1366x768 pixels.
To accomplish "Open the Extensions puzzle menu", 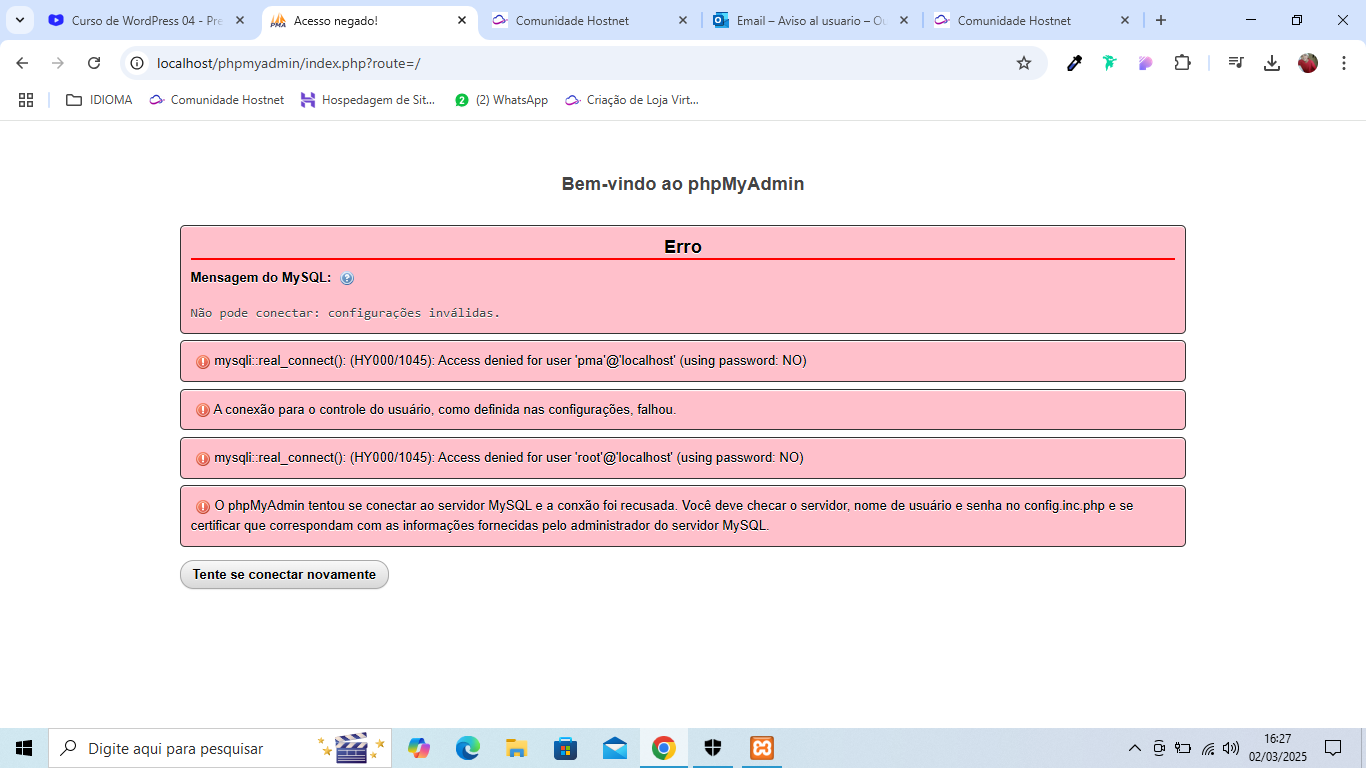I will 1182,63.
